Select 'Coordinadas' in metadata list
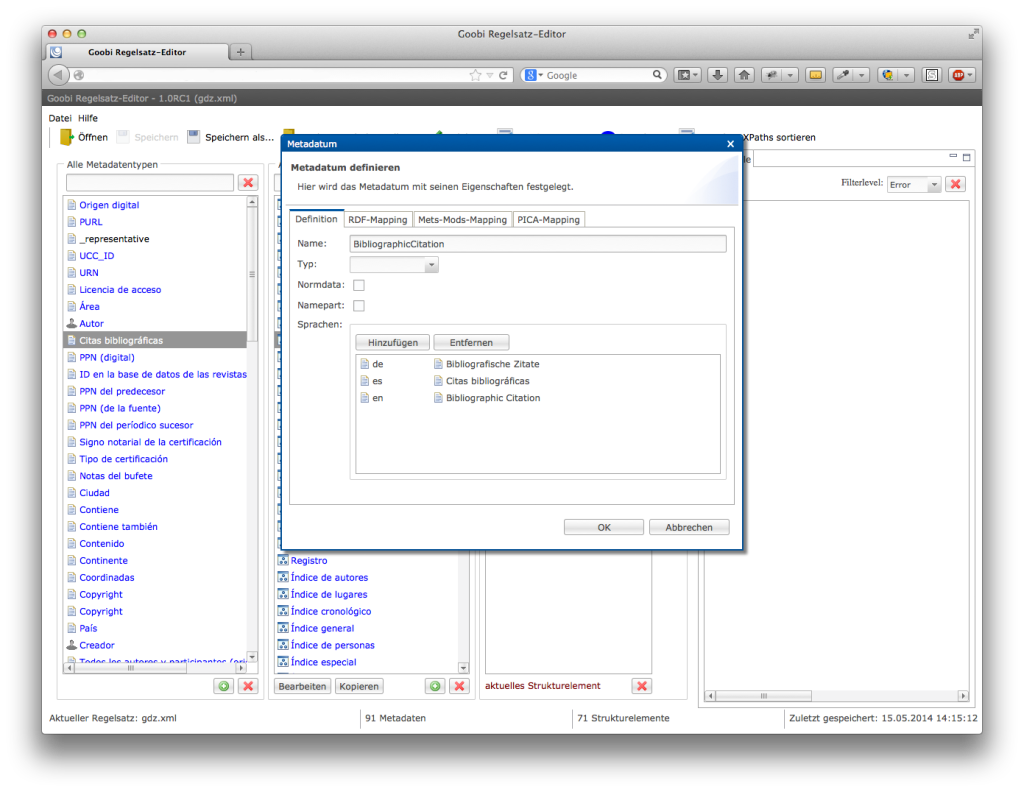1024x792 pixels. [x=107, y=578]
